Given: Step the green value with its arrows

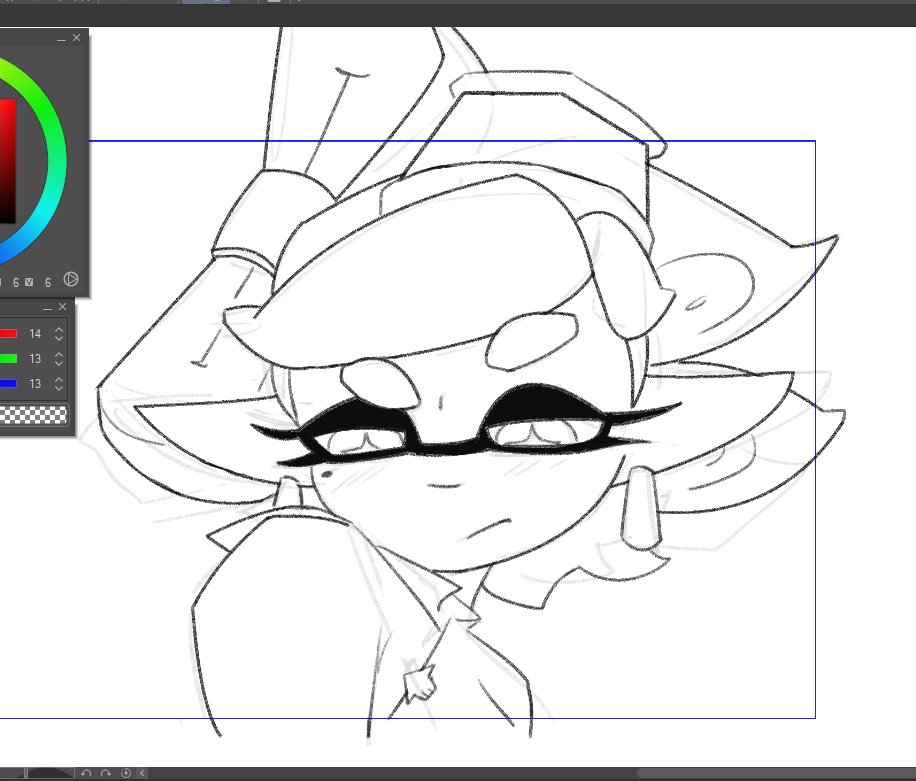Looking at the screenshot, I should [59, 359].
